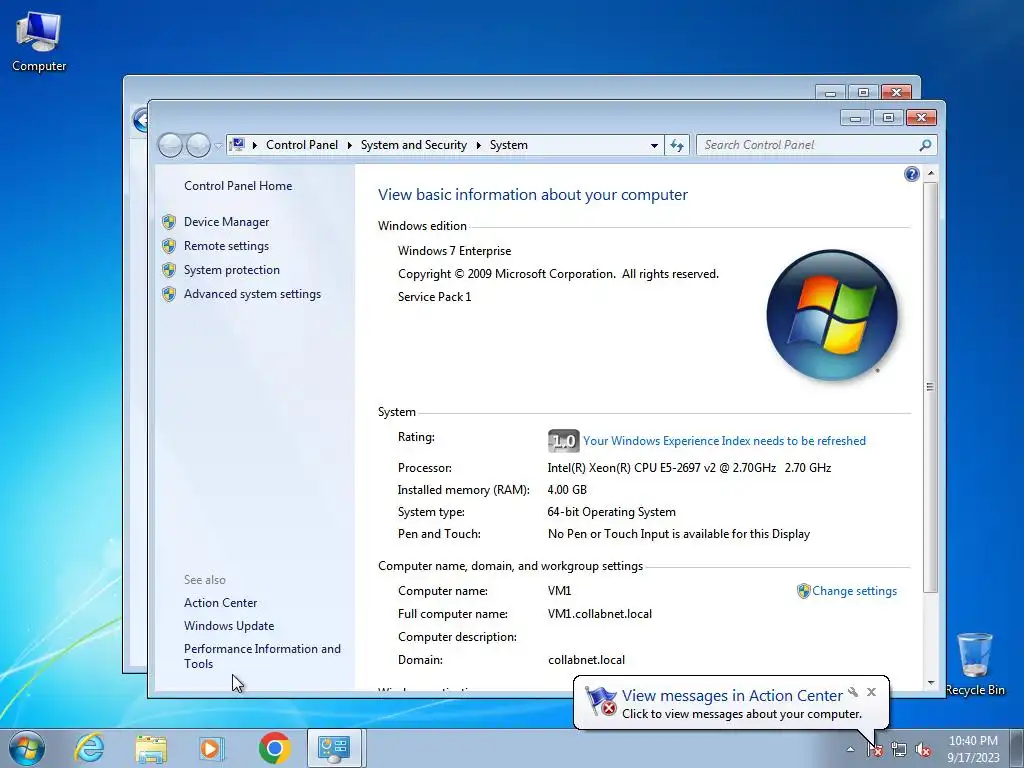Launch Windows Media Player from the taskbar
This screenshot has width=1024, height=768.
[212, 748]
